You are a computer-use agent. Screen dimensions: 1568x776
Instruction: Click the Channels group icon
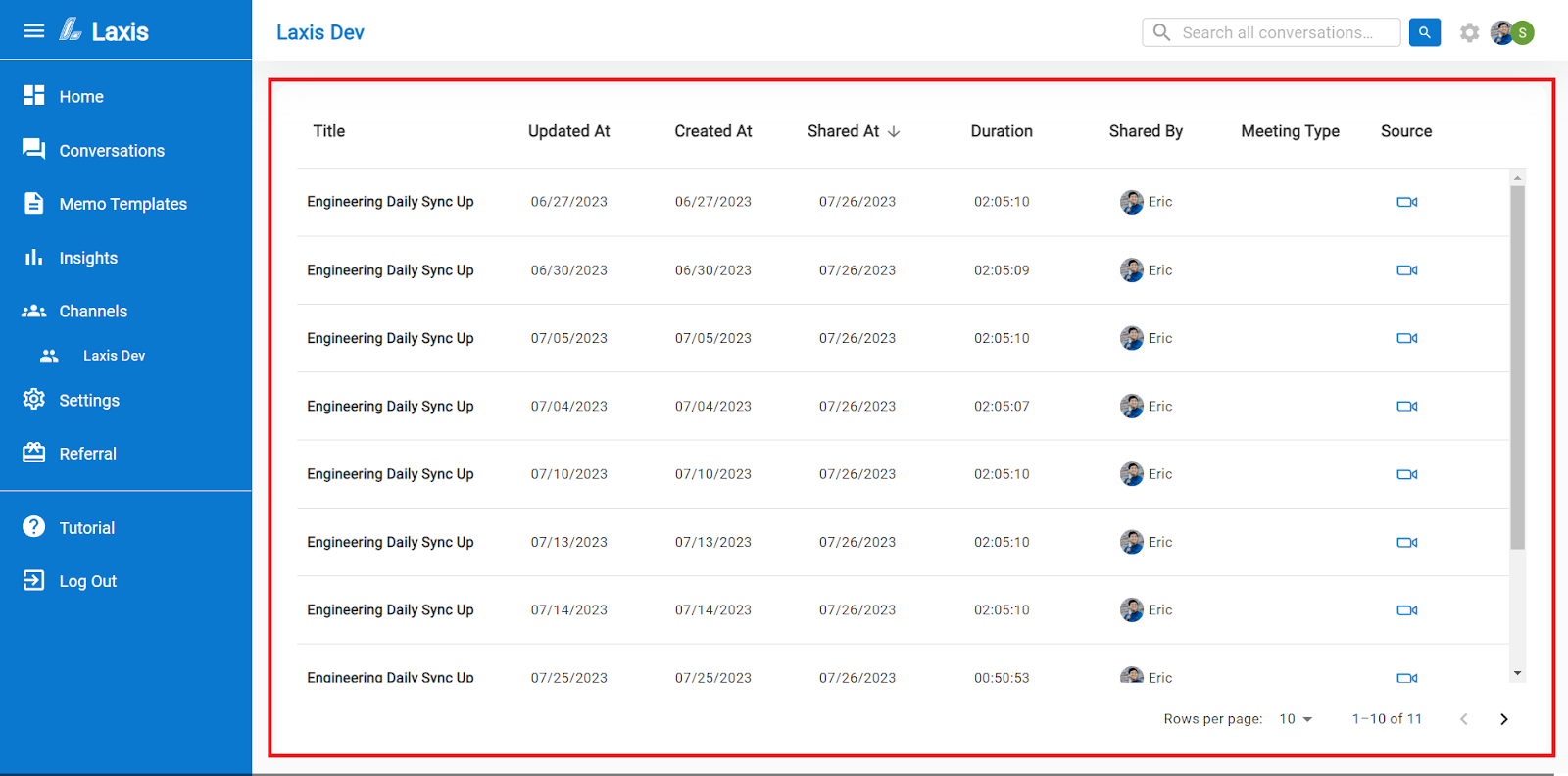pos(33,311)
